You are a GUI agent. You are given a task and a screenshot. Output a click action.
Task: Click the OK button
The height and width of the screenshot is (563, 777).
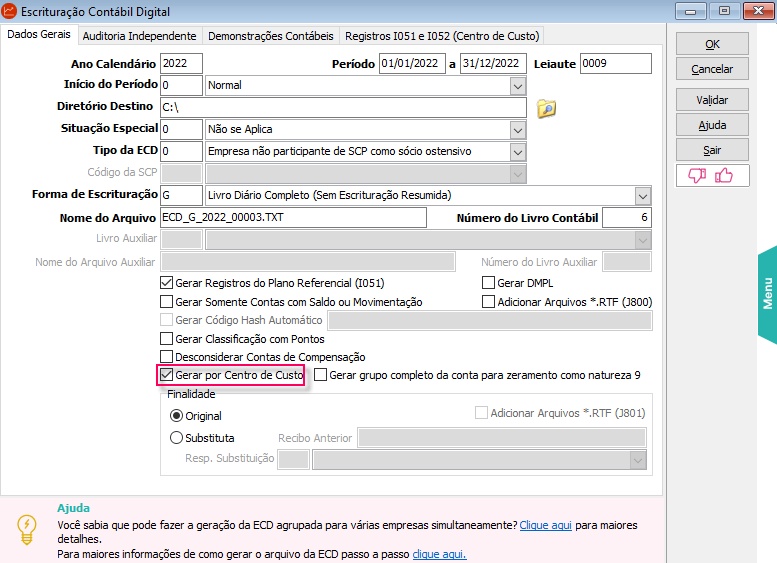point(712,44)
